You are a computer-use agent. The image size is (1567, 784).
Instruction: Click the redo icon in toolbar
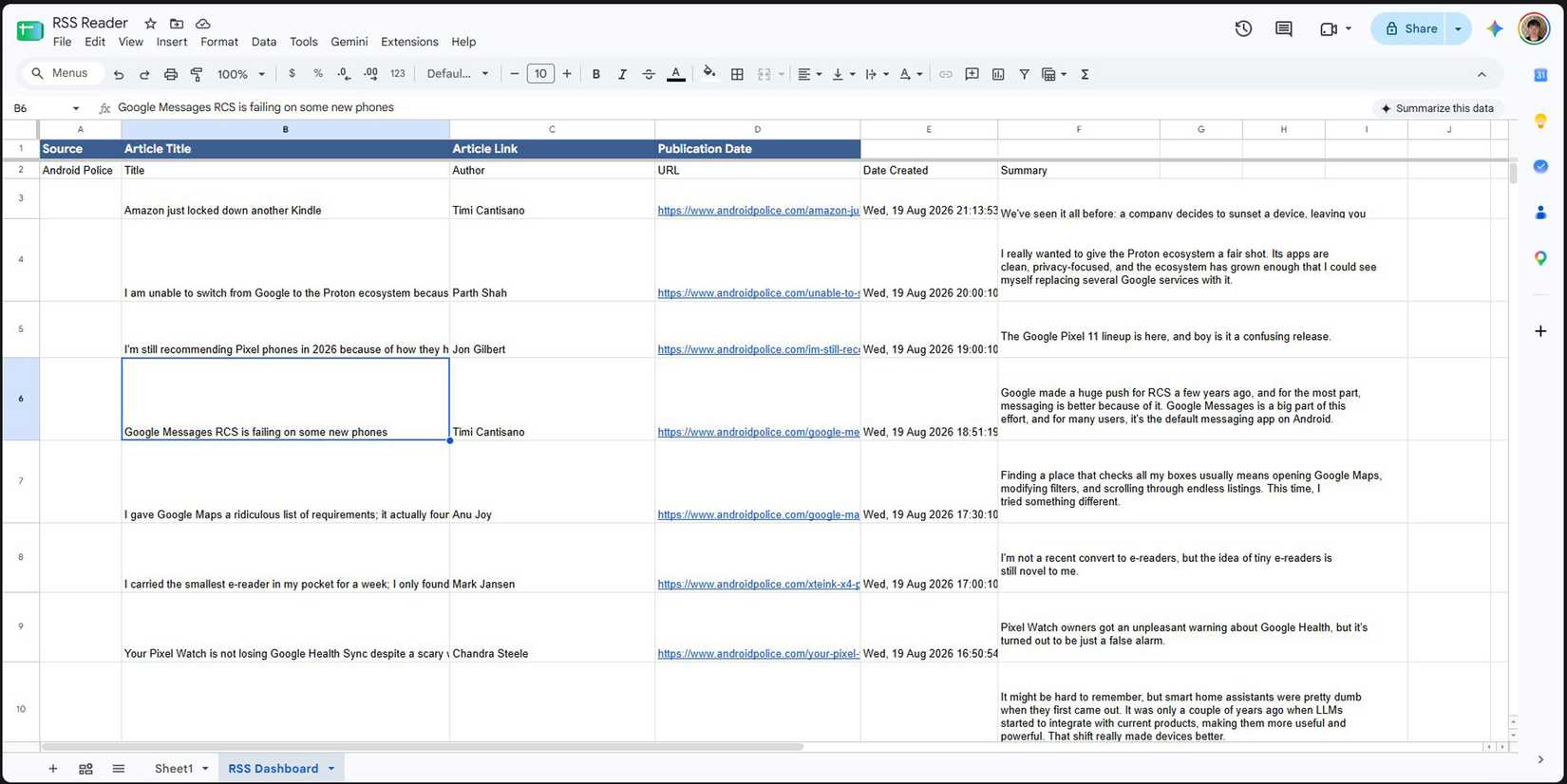(x=144, y=74)
